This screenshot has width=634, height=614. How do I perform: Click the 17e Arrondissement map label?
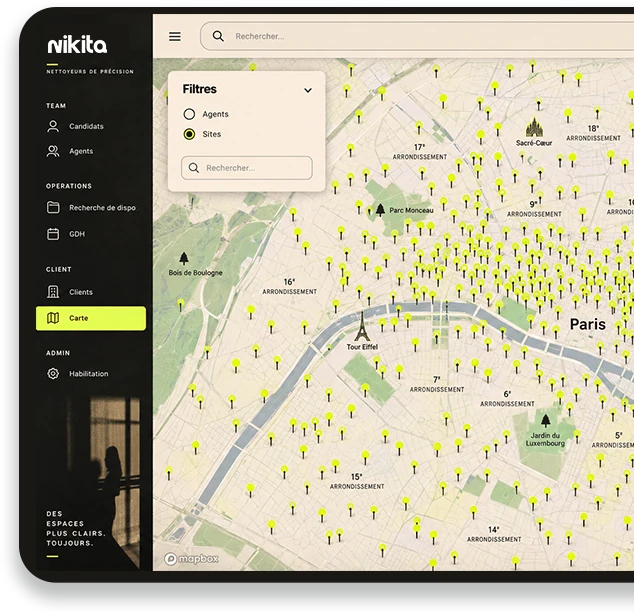point(420,152)
